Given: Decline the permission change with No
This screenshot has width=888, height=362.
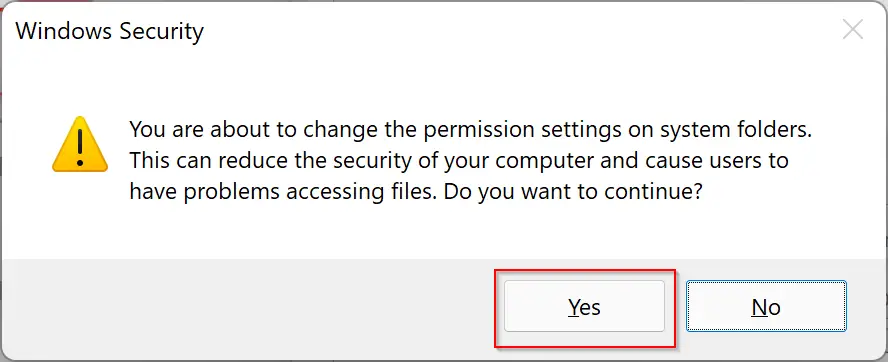Looking at the screenshot, I should click(766, 306).
